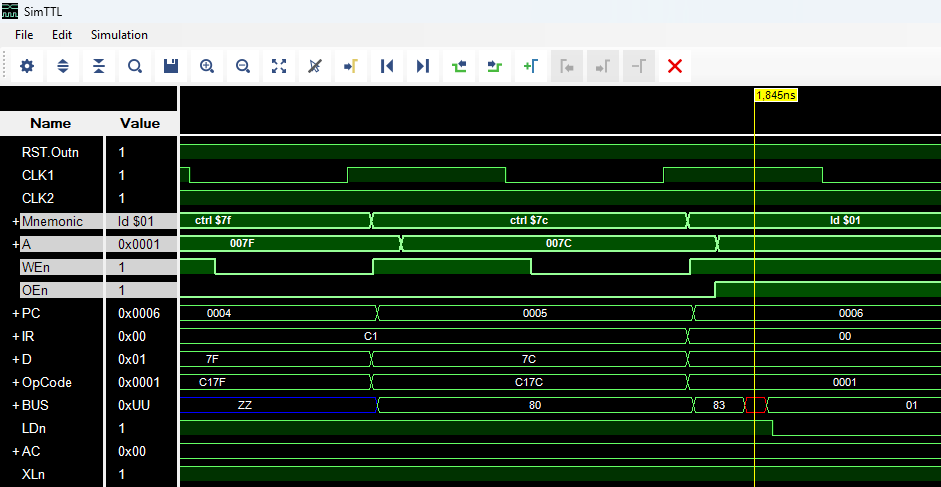Expand the OpCode signal group
This screenshot has height=487, width=941.
click(x=16, y=382)
